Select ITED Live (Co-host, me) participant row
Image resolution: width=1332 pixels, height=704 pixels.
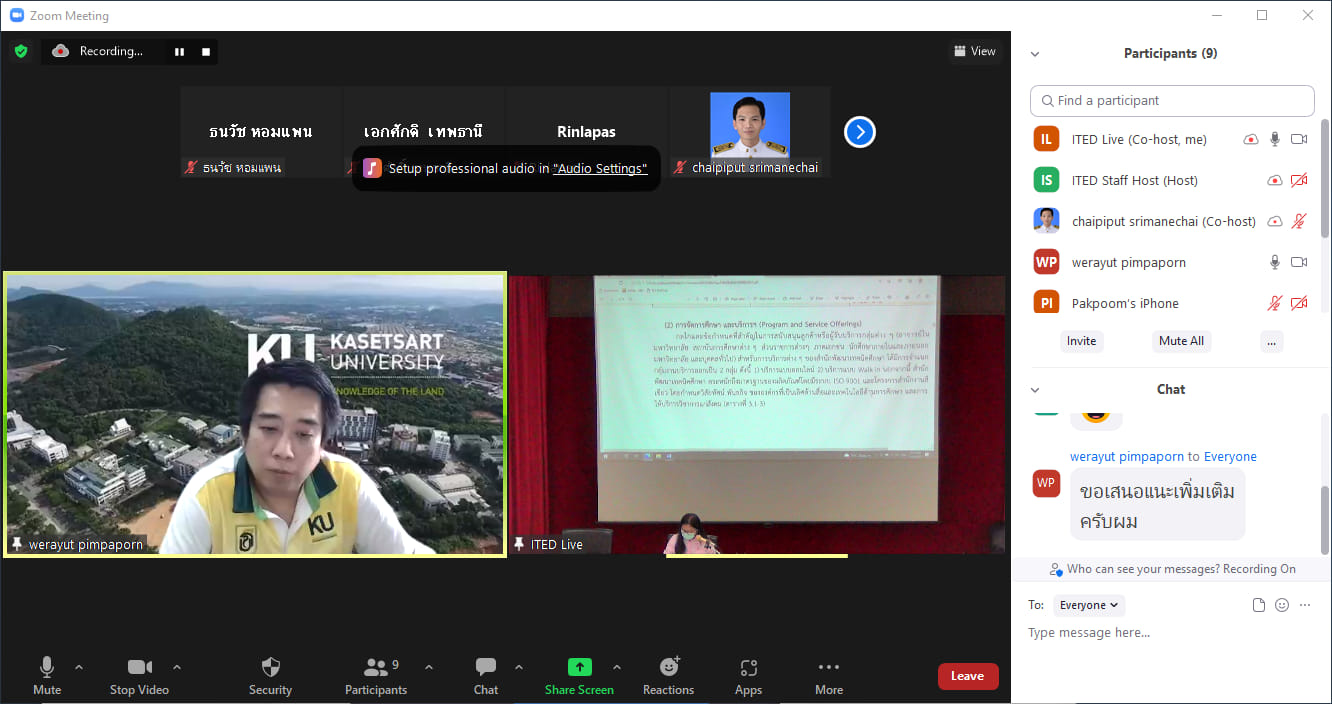[x=1172, y=140]
